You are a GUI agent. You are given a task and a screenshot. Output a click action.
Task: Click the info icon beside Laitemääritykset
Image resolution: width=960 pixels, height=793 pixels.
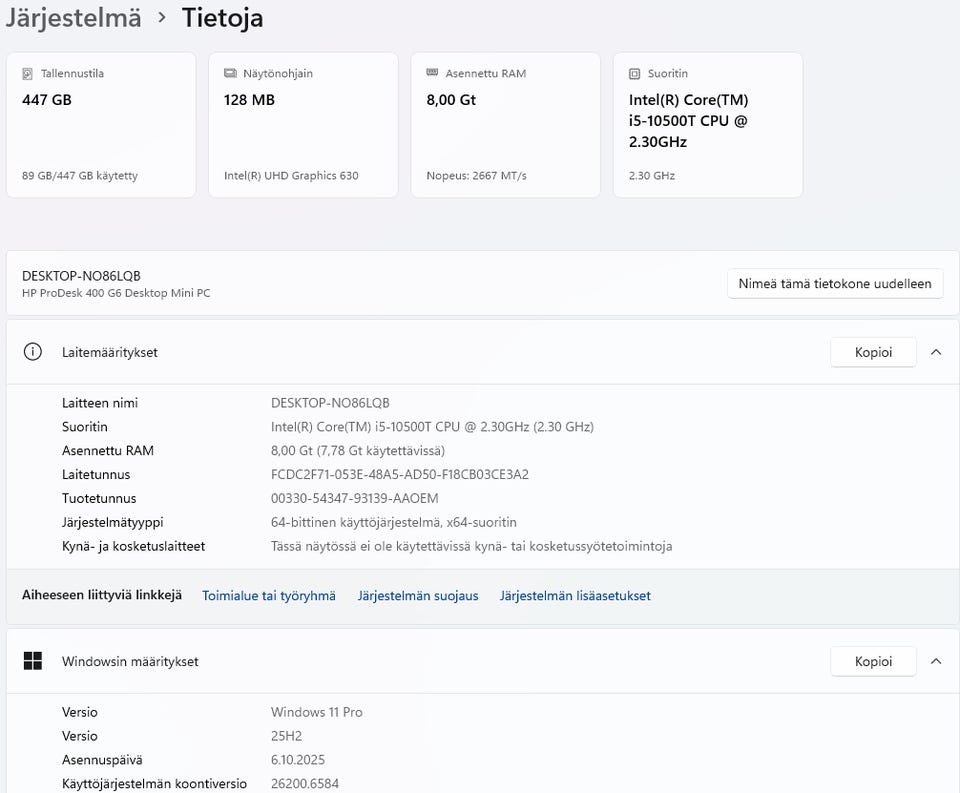33,352
